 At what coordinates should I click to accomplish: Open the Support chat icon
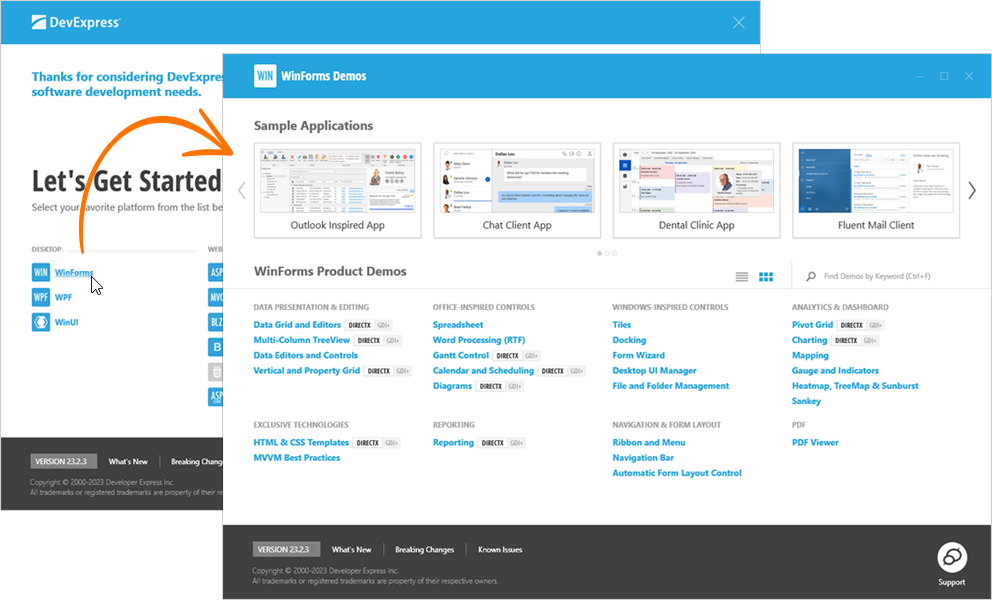(952, 557)
